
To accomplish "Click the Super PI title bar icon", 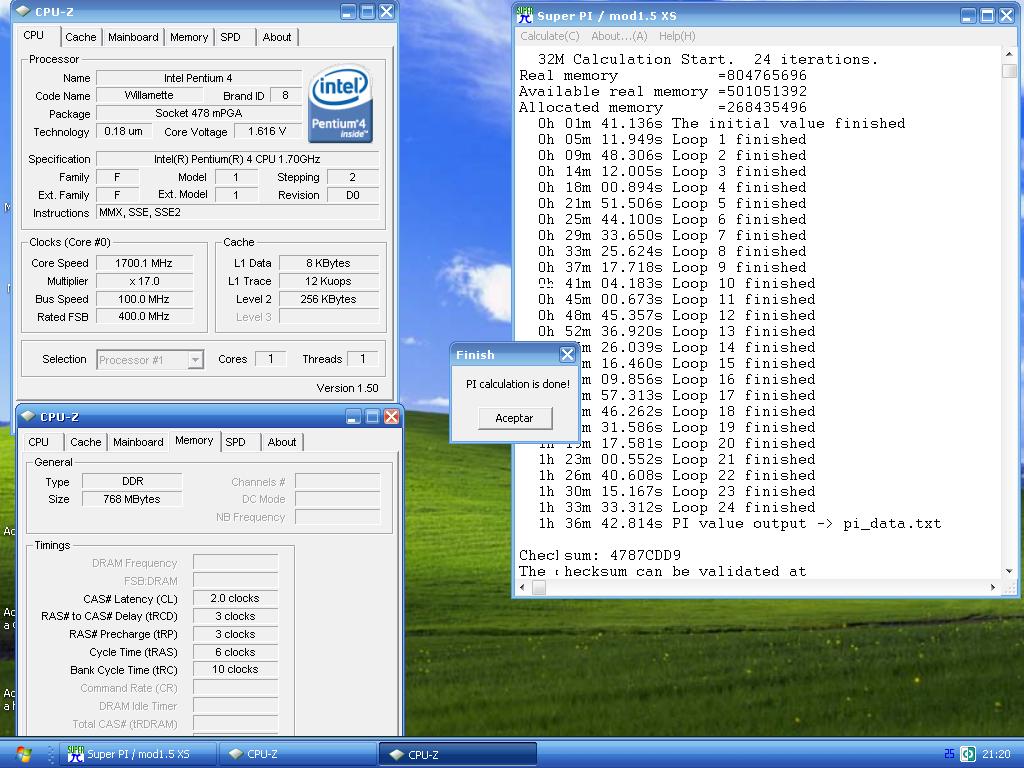I will tap(524, 14).
